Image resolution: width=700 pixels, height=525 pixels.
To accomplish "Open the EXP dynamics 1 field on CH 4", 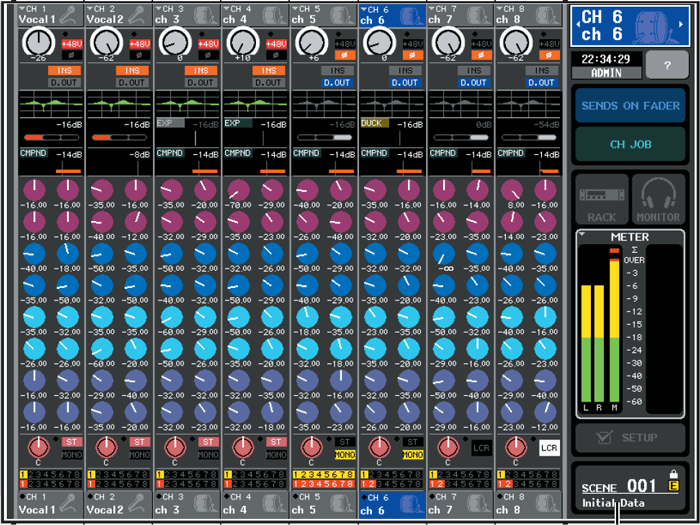I will [x=255, y=132].
